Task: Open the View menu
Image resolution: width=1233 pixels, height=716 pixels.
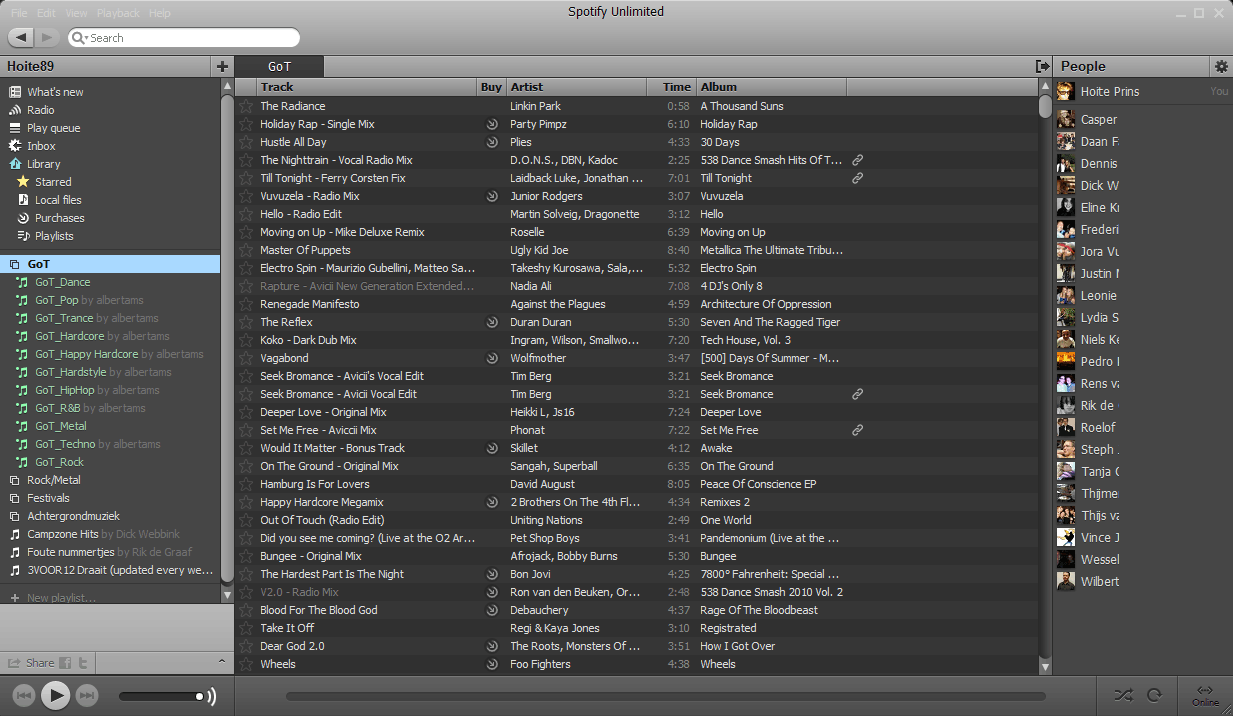Action: (76, 13)
